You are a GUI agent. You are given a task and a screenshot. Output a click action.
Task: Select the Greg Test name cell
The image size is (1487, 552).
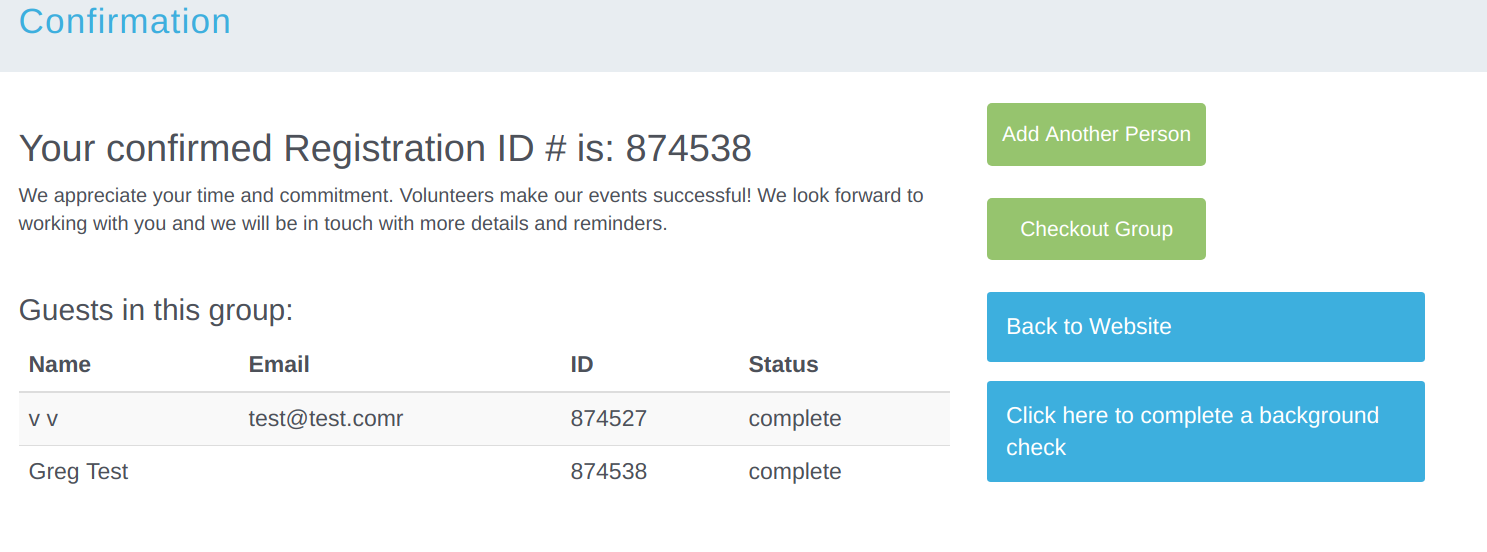[x=78, y=472]
